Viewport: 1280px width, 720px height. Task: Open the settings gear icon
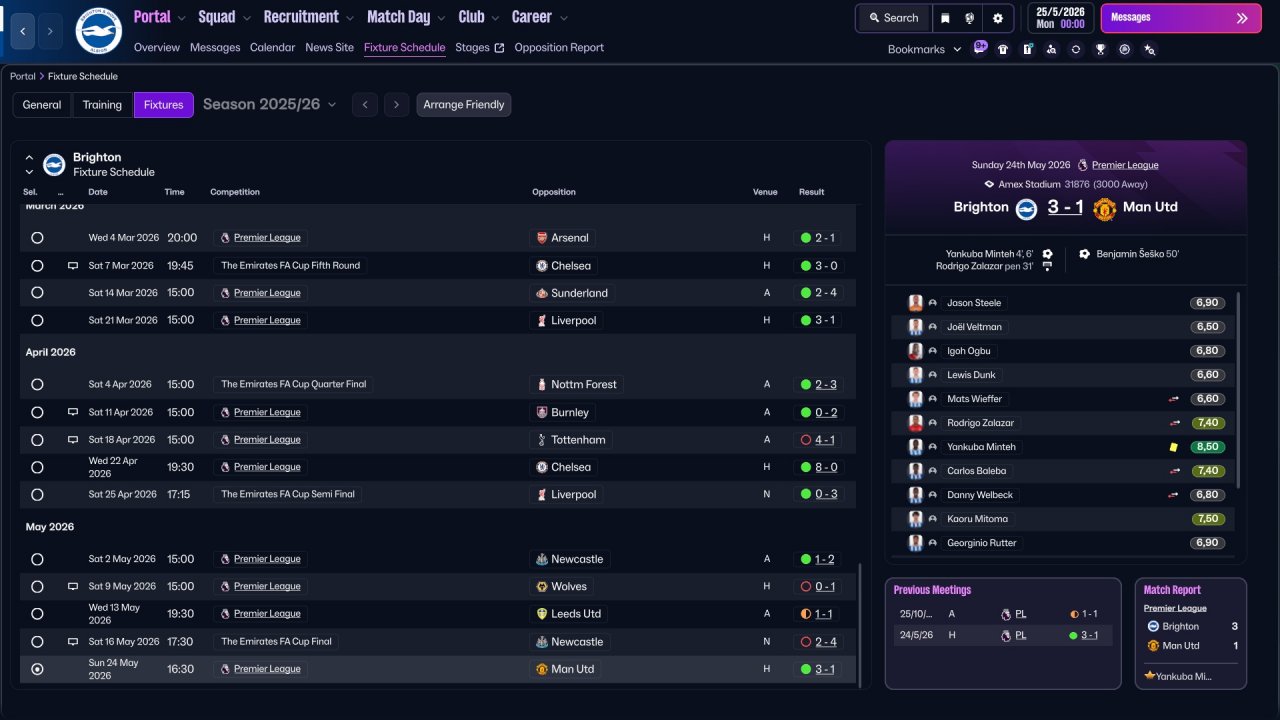[x=997, y=18]
